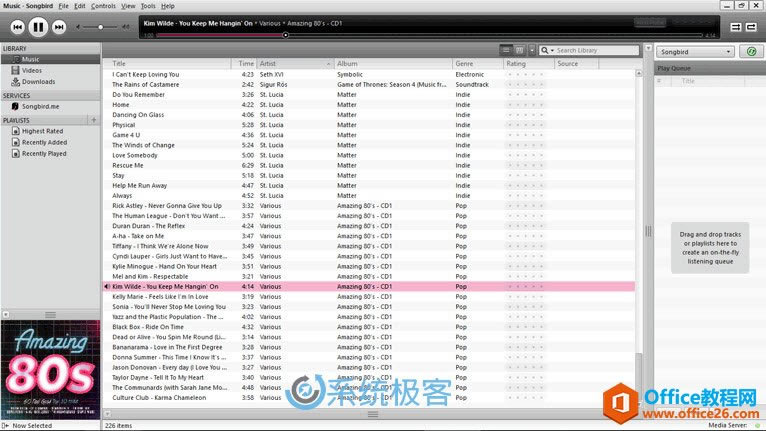Screen dimensions: 766x431
Task: Open the View menu
Action: [x=128, y=6]
